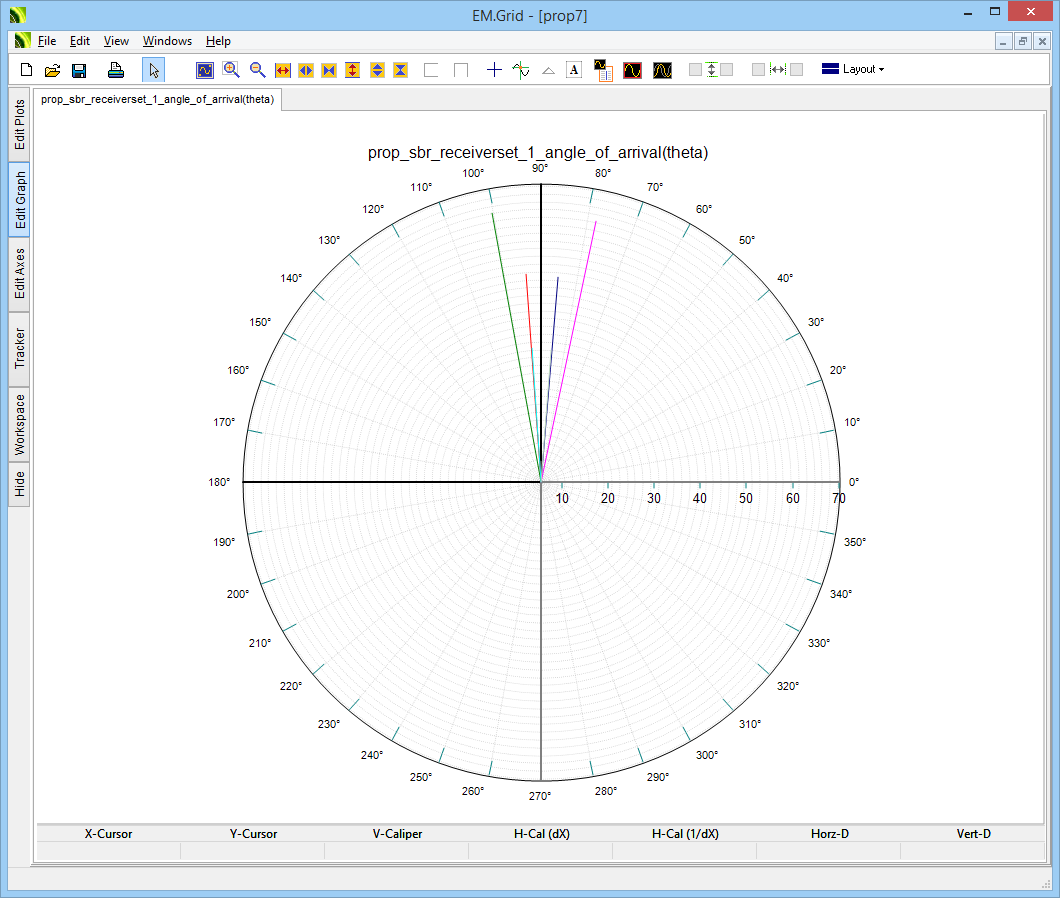Open the File menu

pyautogui.click(x=47, y=41)
